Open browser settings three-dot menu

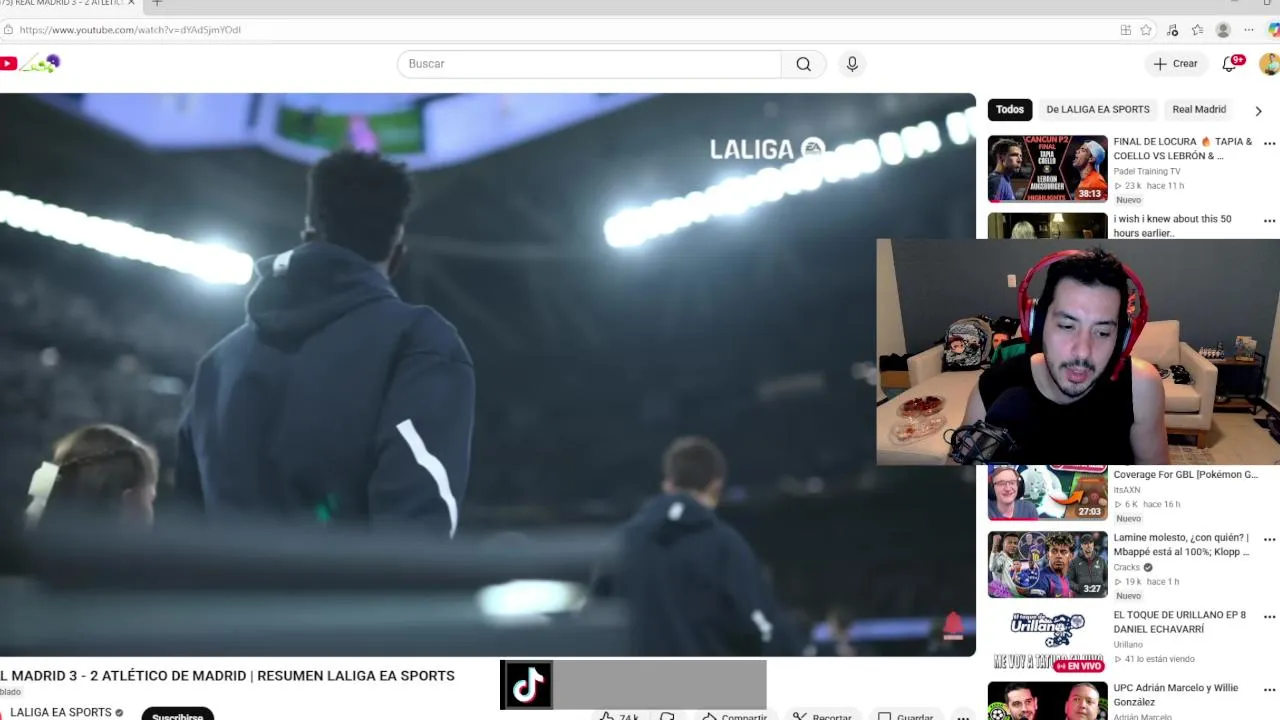[x=1249, y=30]
